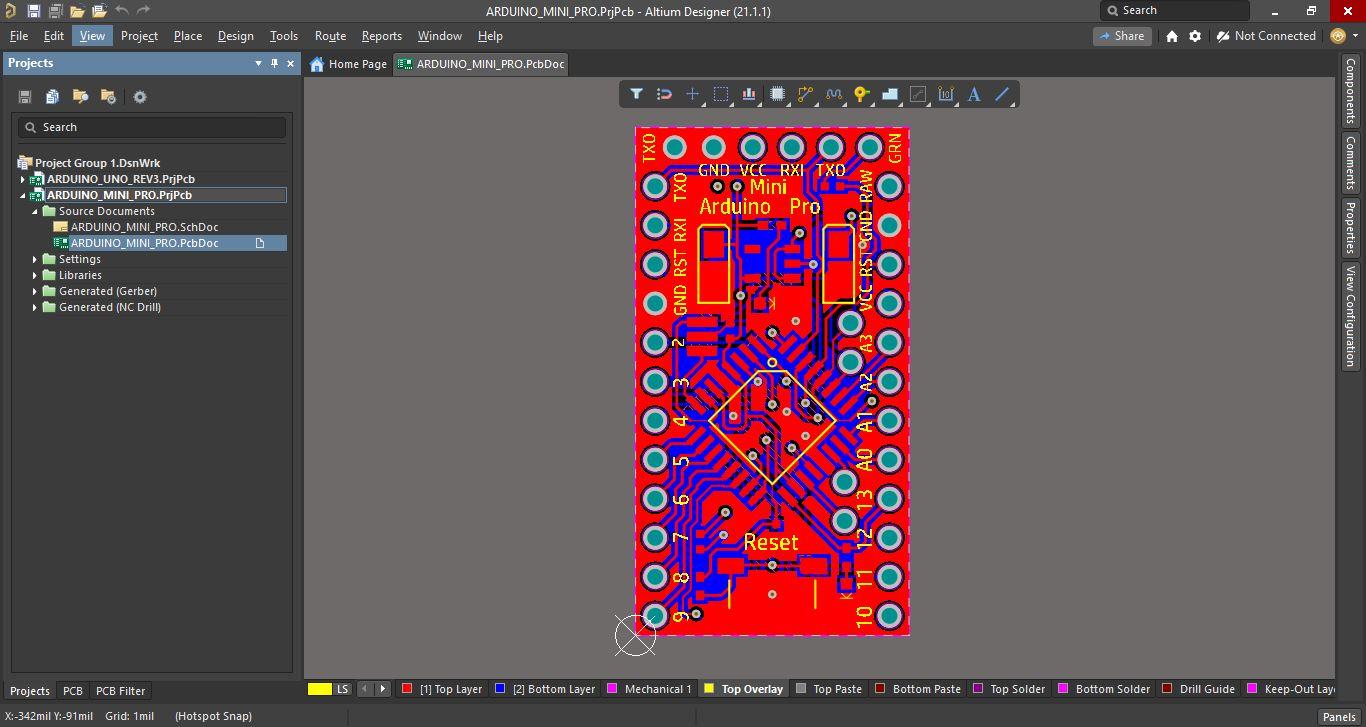Click the Panels button

point(1339,716)
